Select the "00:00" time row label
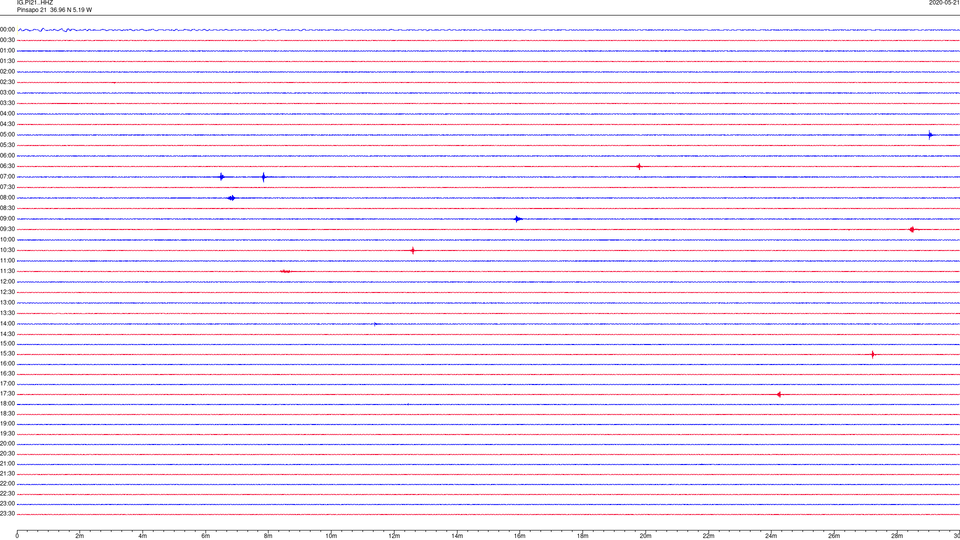 pos(7,29)
